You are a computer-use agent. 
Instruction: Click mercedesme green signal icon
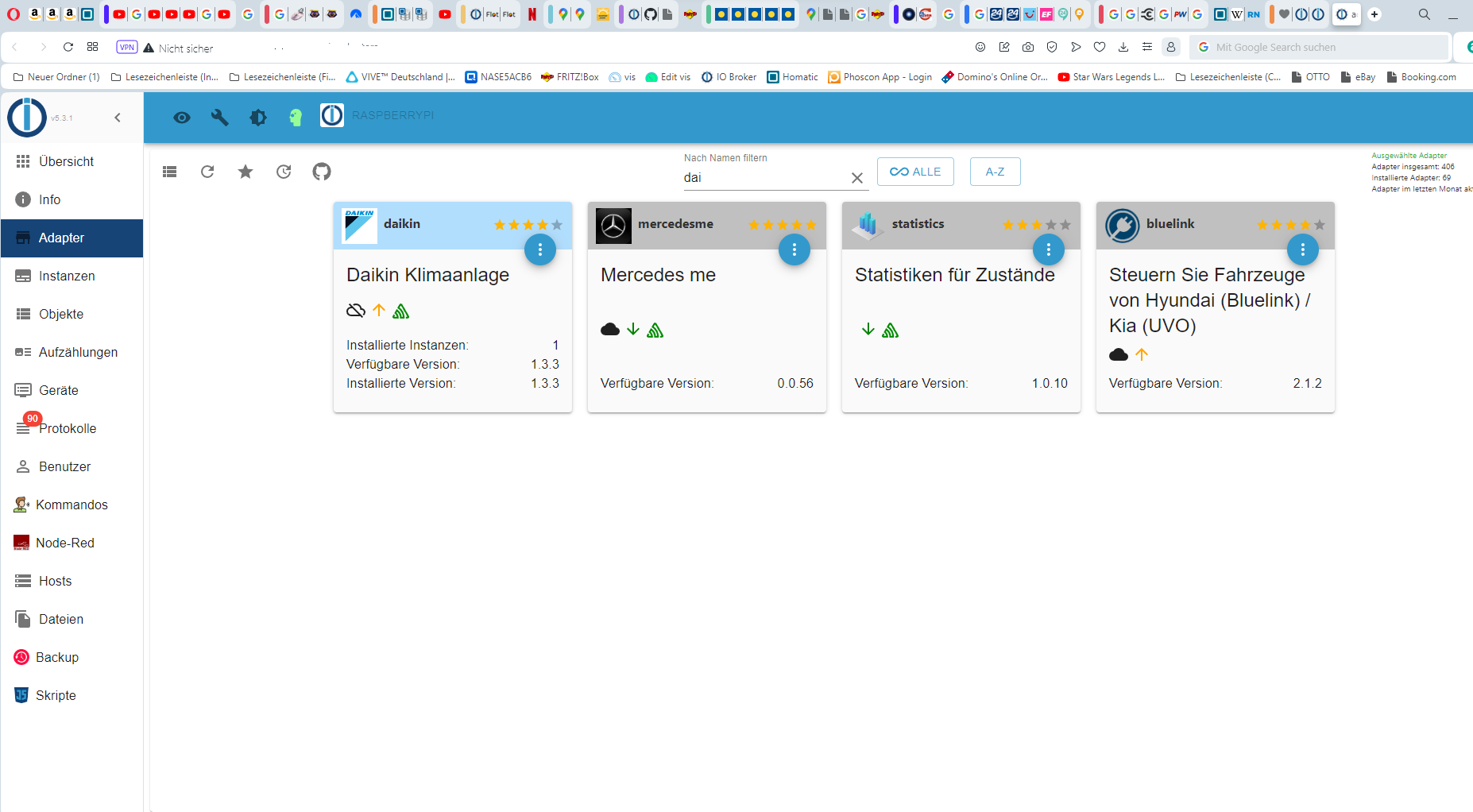click(x=655, y=330)
